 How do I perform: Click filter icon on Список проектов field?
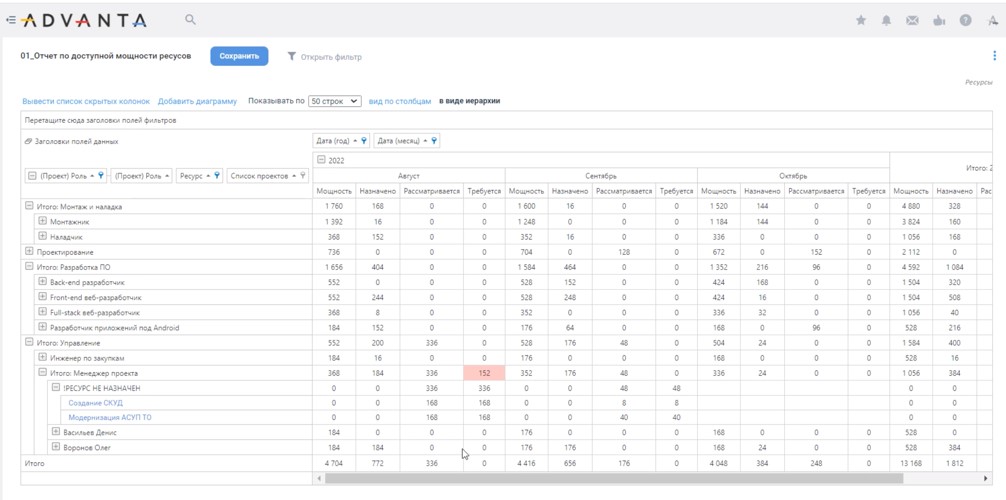pos(303,175)
